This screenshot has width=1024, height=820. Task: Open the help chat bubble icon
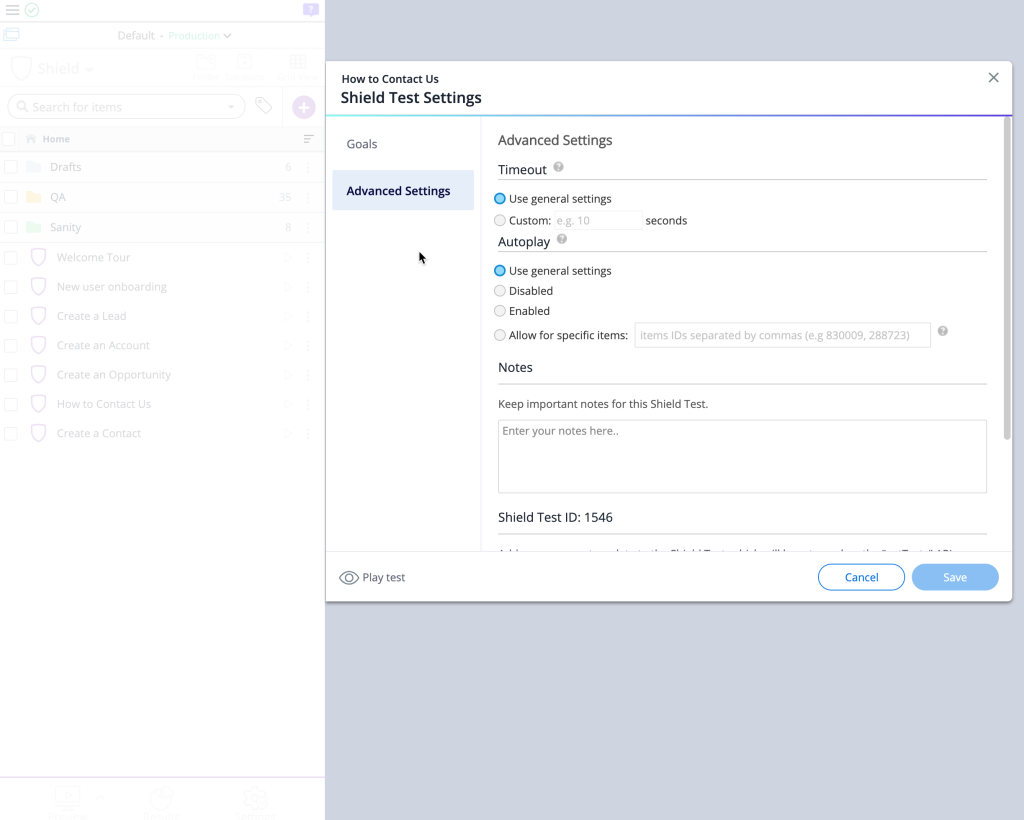coord(311,10)
